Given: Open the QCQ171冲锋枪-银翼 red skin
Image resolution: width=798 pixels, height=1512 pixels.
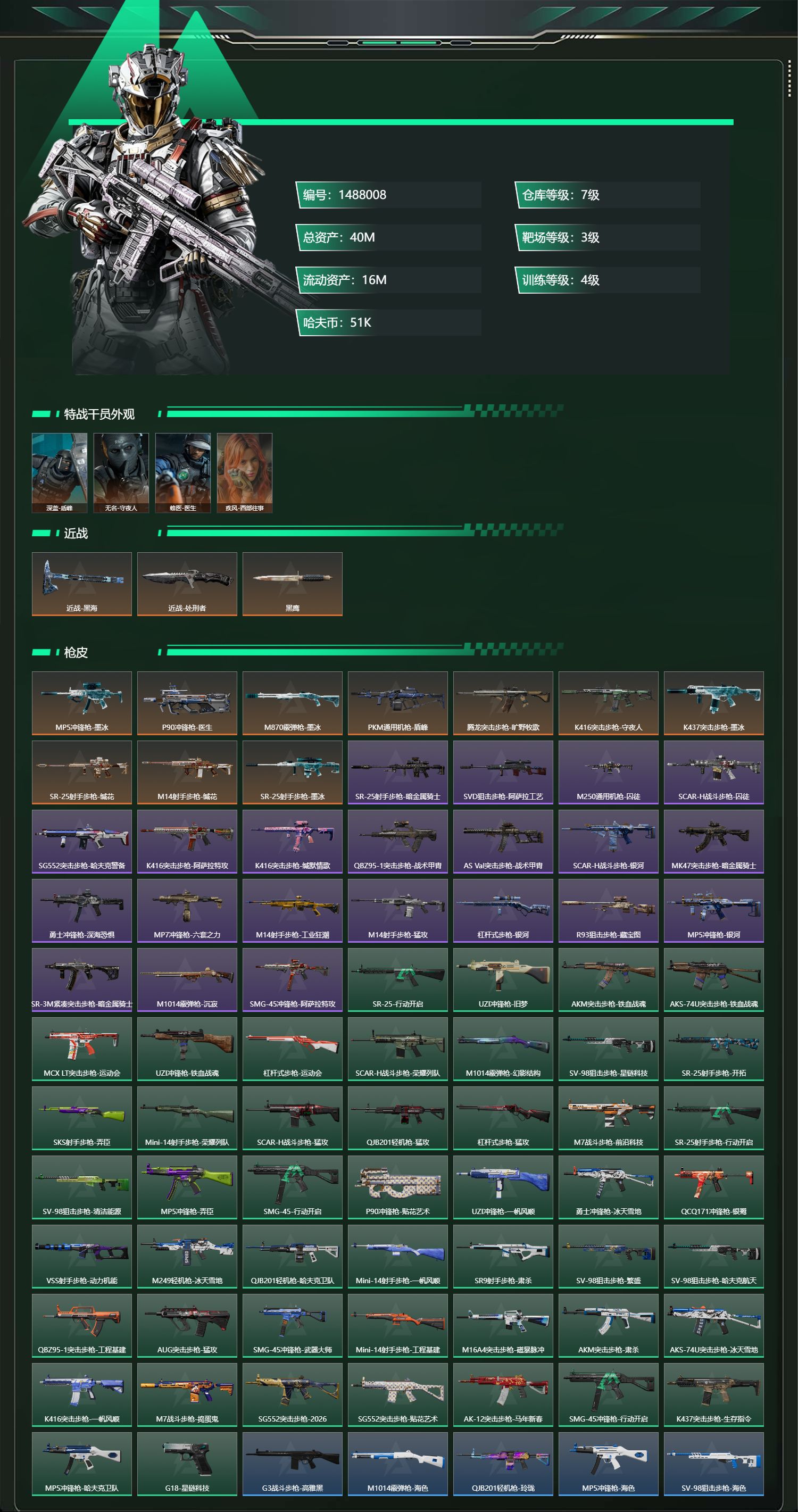Looking at the screenshot, I should [x=713, y=1187].
